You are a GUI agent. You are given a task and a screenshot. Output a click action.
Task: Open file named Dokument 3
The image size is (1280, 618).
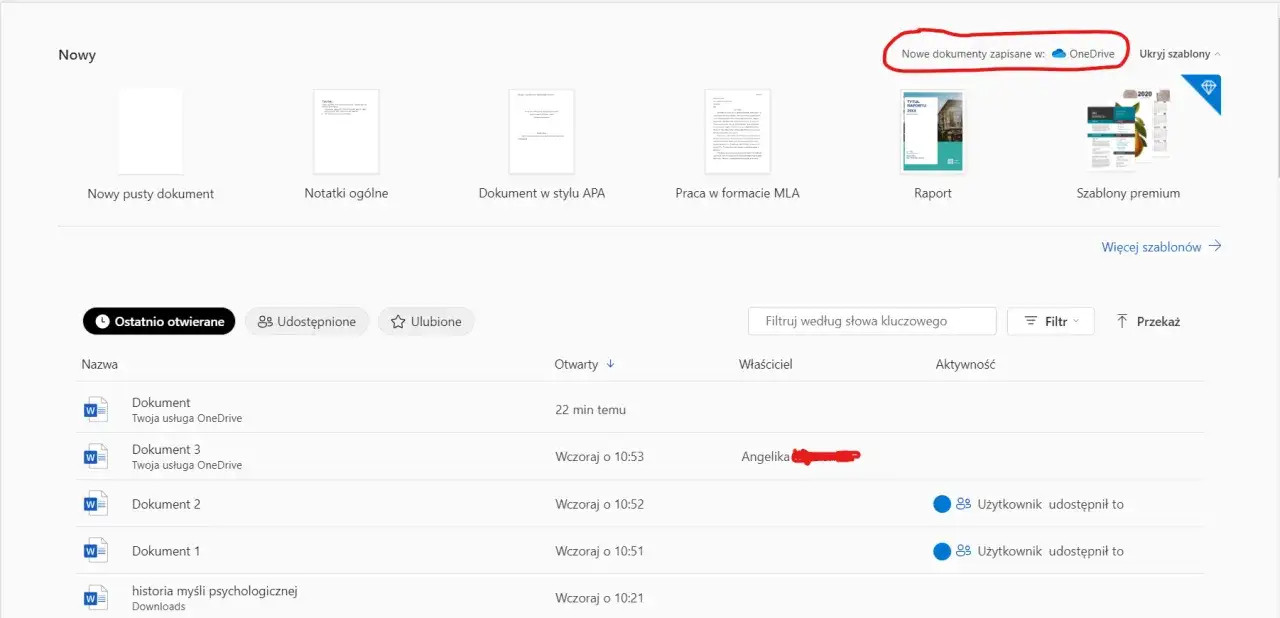(x=166, y=450)
